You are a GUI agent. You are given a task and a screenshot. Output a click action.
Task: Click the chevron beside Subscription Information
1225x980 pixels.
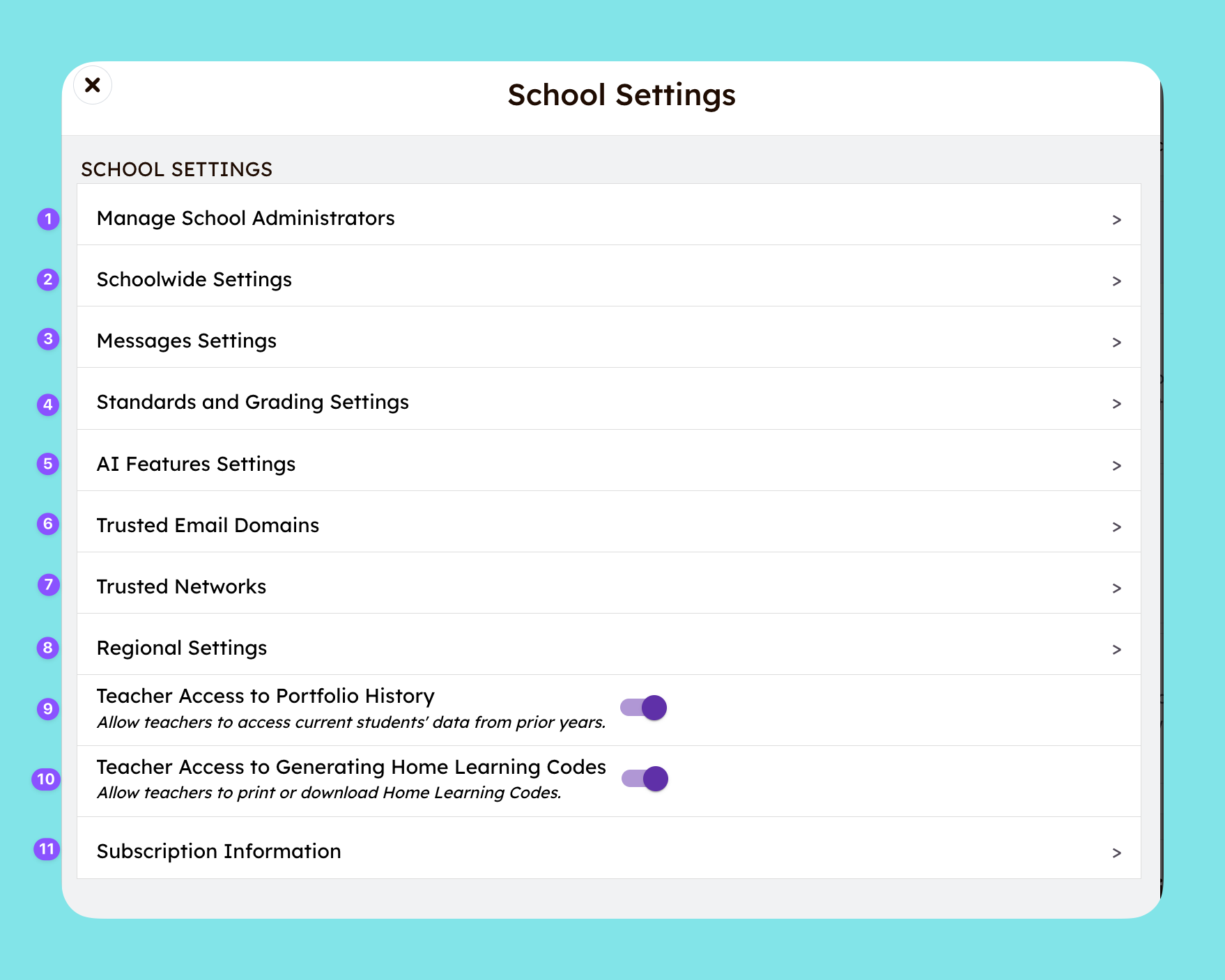coord(1116,852)
